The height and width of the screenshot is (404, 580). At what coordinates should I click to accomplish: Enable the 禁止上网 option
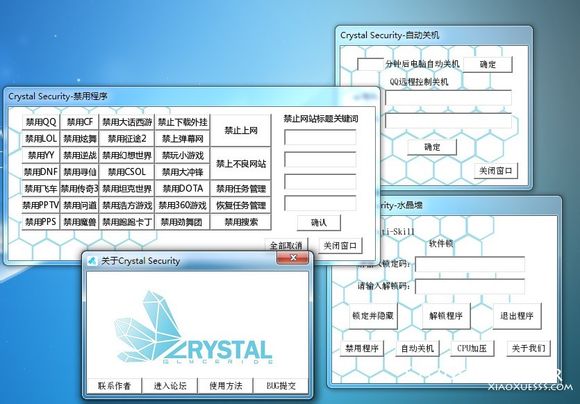click(241, 130)
